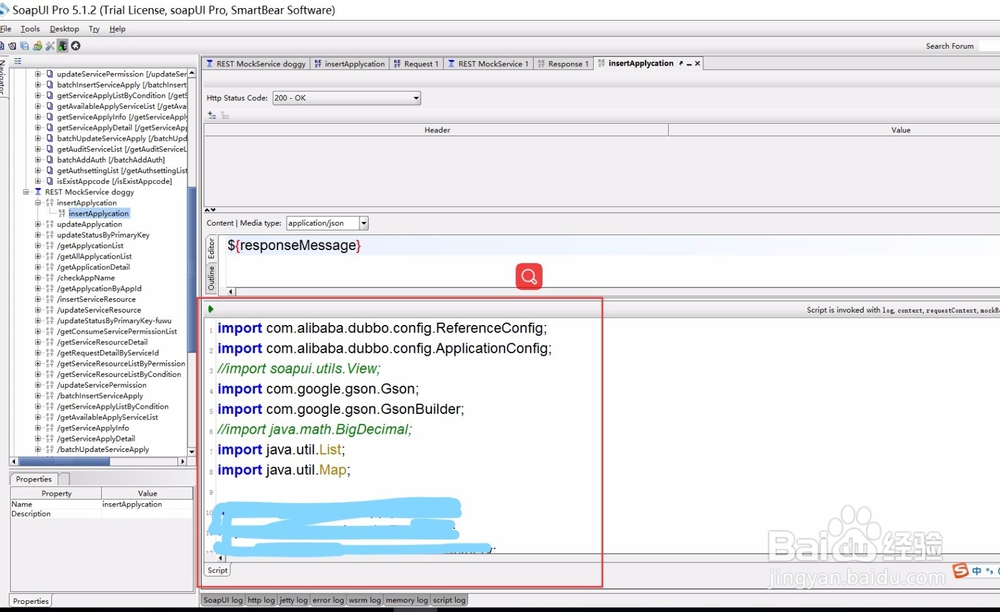Open Preferences via the wrench toolbar icon
1000x612 pixels.
(x=50, y=46)
